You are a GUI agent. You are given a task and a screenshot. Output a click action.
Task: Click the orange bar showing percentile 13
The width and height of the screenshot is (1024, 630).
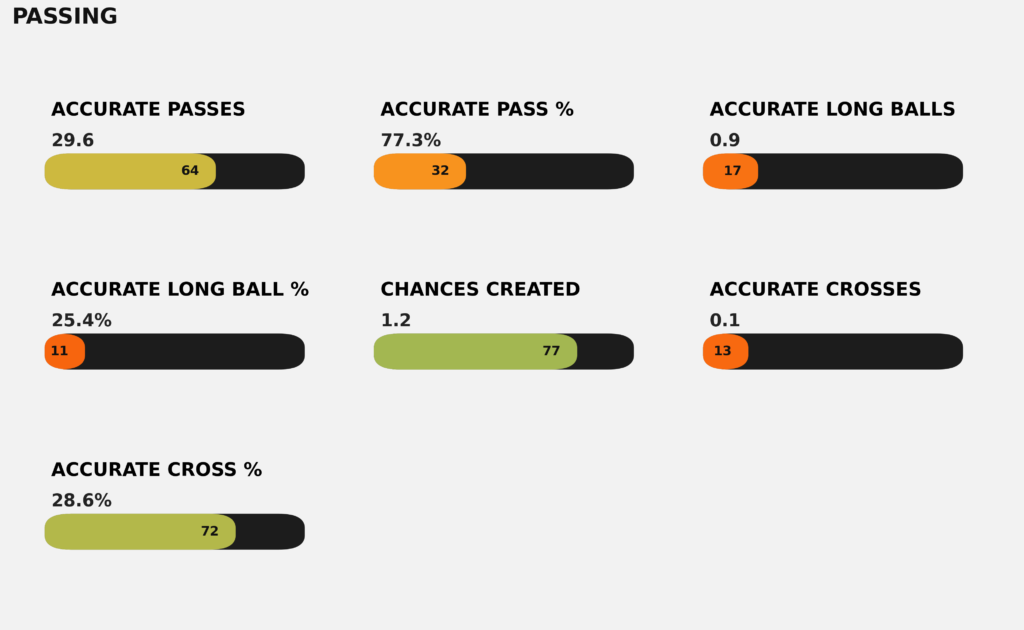tap(725, 351)
